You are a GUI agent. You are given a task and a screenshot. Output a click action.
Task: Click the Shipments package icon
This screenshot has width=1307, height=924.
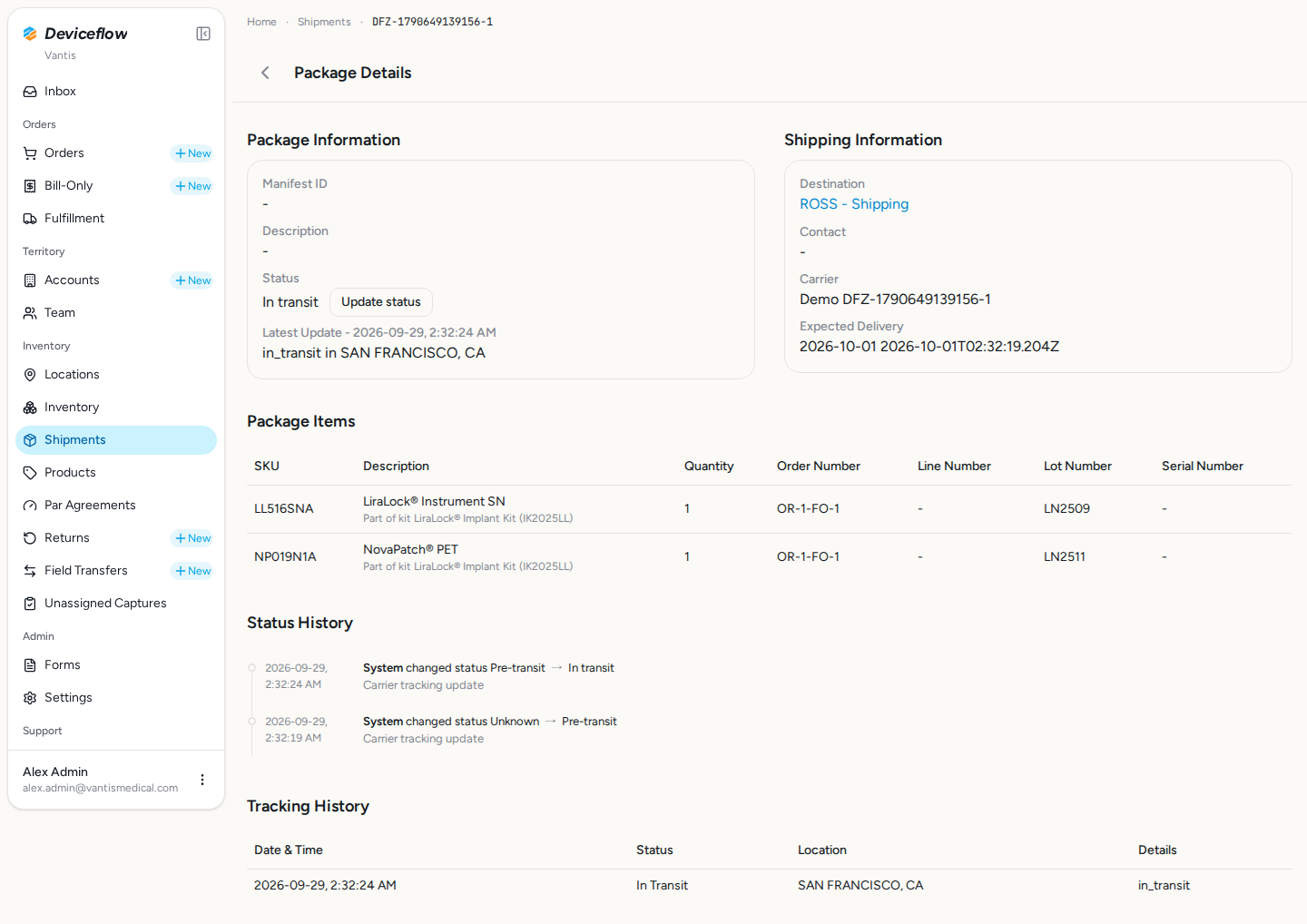[30, 440]
